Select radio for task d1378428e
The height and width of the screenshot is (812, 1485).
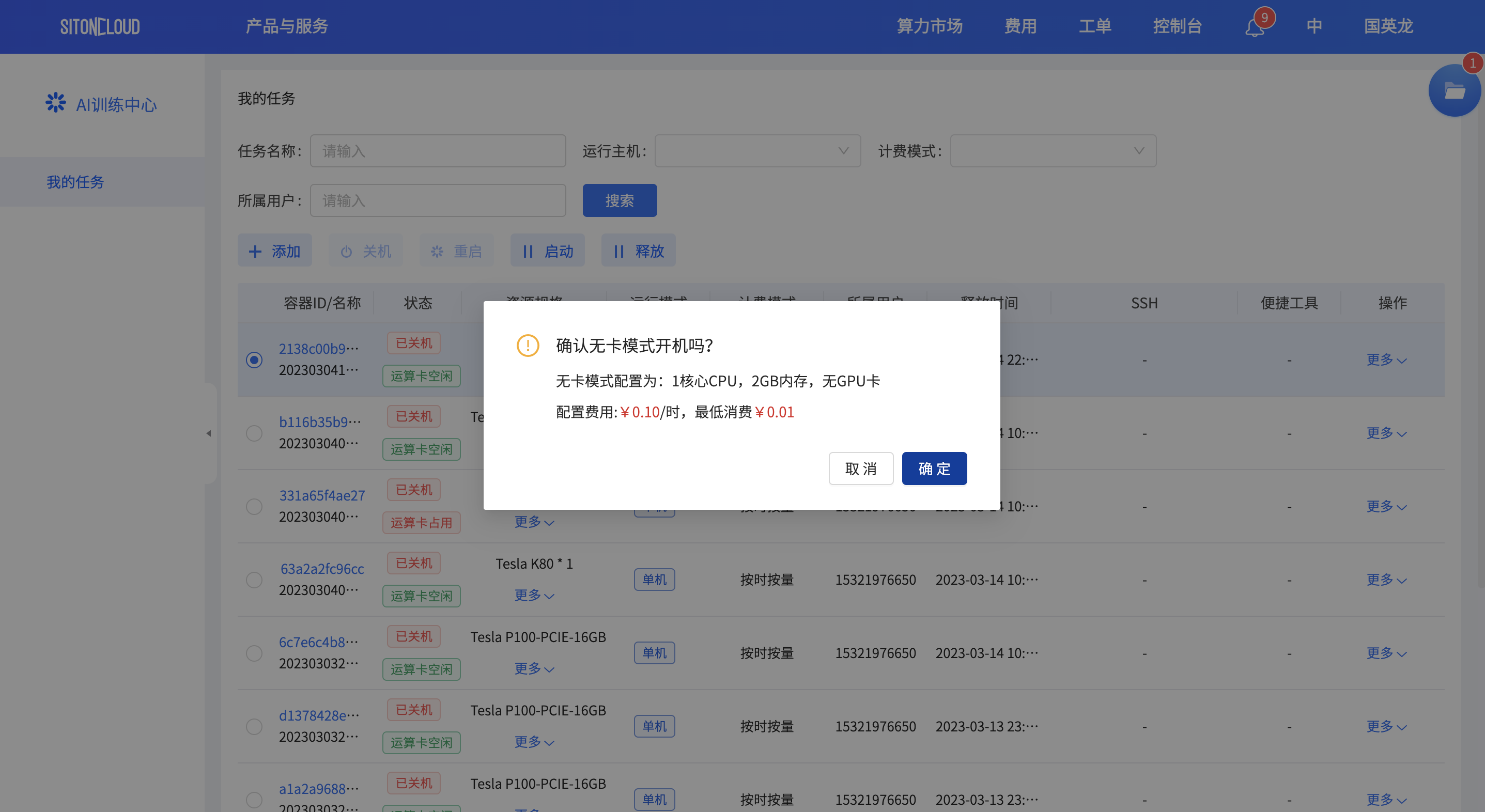point(254,726)
